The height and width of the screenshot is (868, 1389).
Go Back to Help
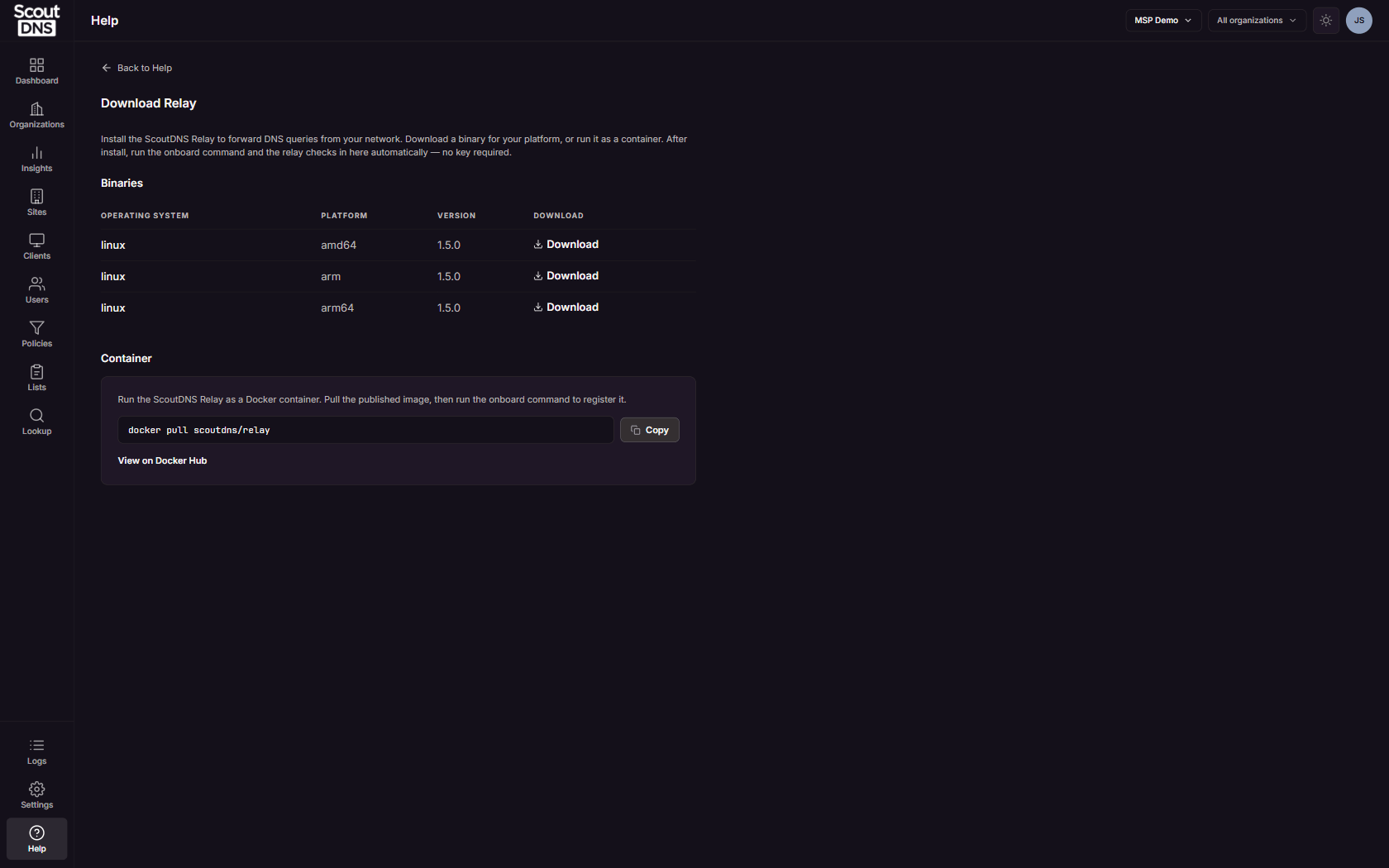tap(136, 68)
